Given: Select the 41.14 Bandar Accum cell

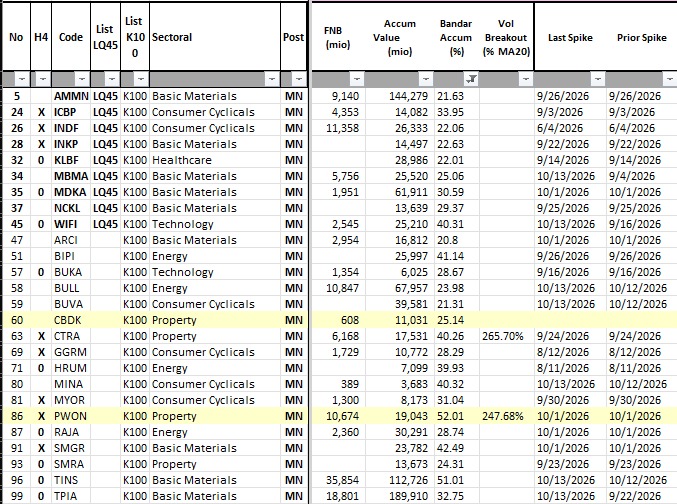Looking at the screenshot, I should coord(456,256).
